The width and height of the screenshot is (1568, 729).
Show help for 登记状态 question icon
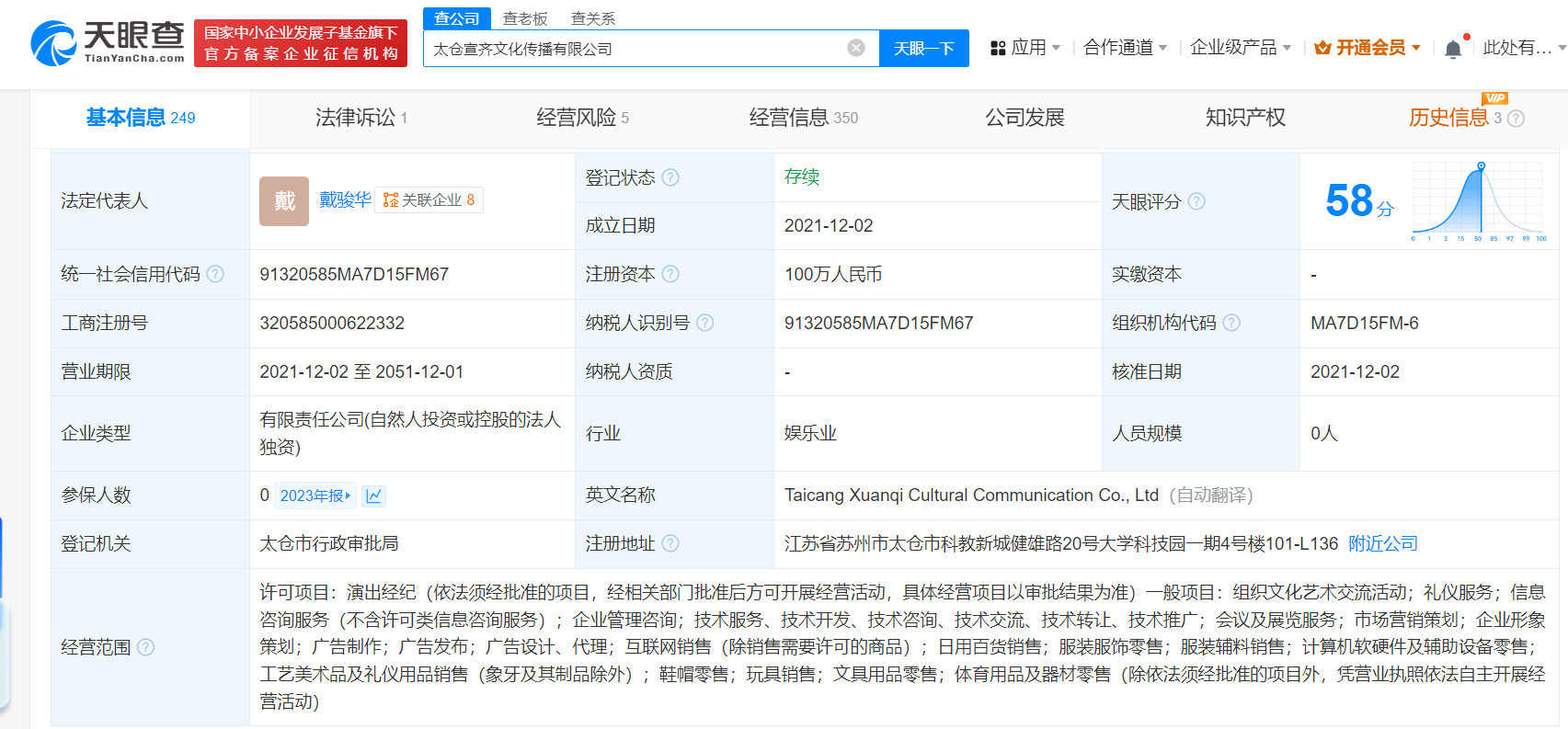[x=670, y=177]
